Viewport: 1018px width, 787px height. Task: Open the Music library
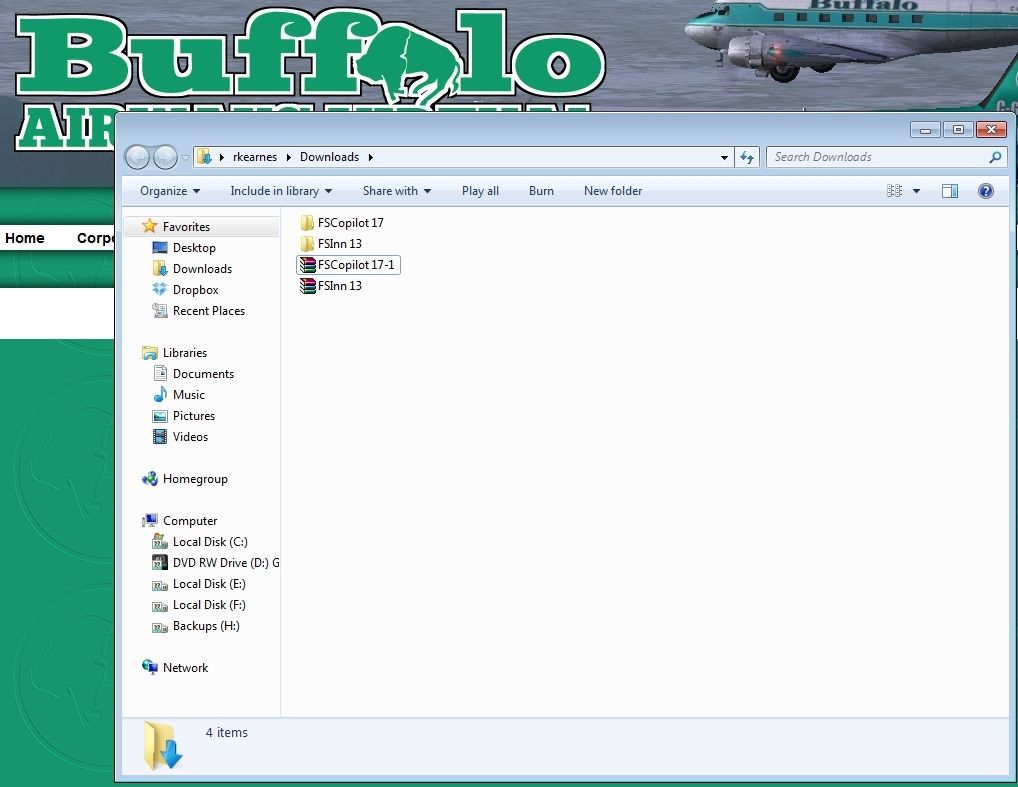[189, 395]
